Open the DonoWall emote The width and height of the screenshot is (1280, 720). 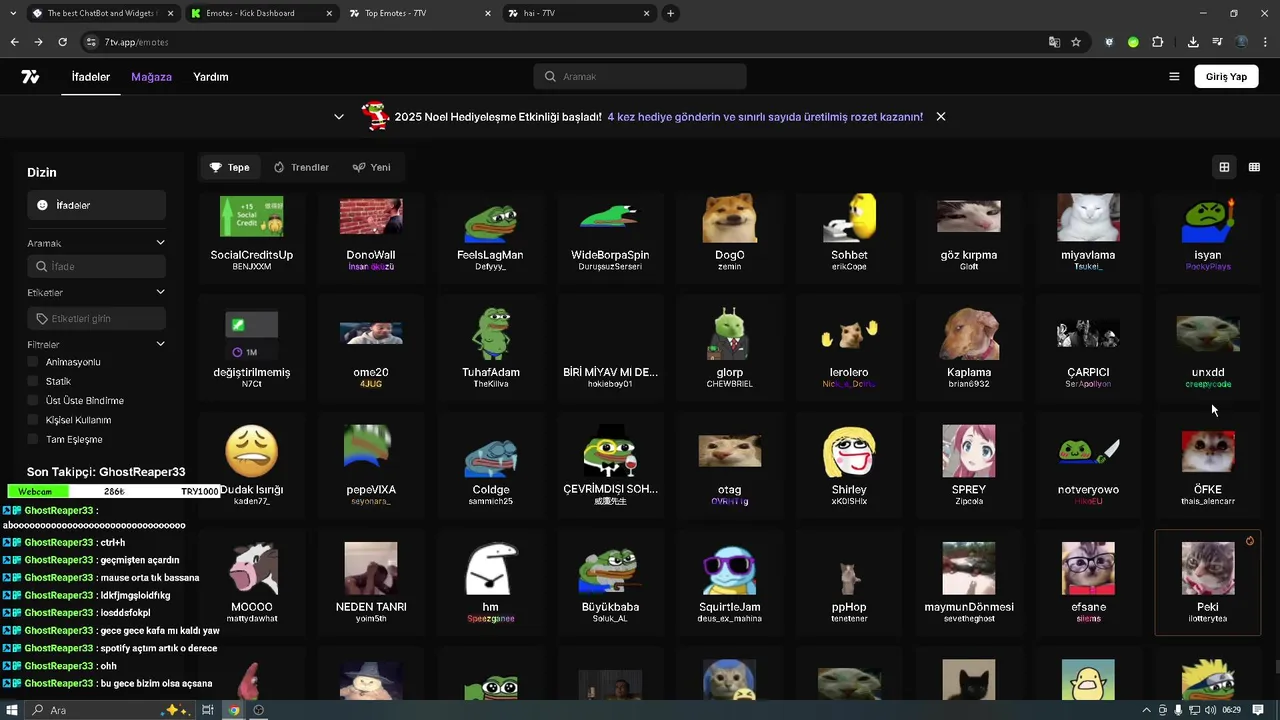coord(371,234)
